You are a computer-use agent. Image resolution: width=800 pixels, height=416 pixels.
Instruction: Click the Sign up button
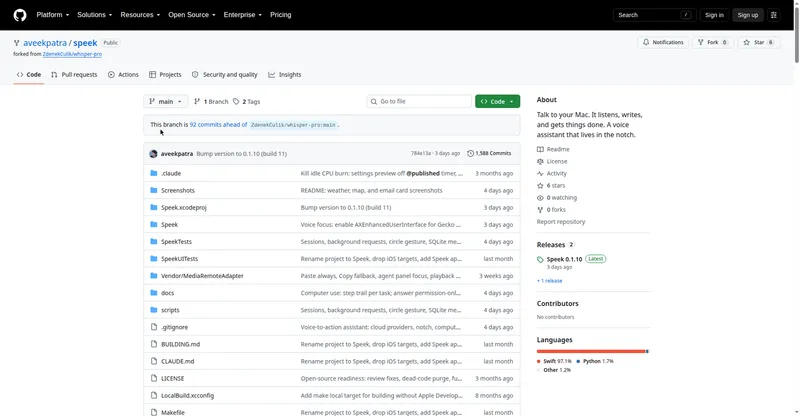[x=747, y=15]
